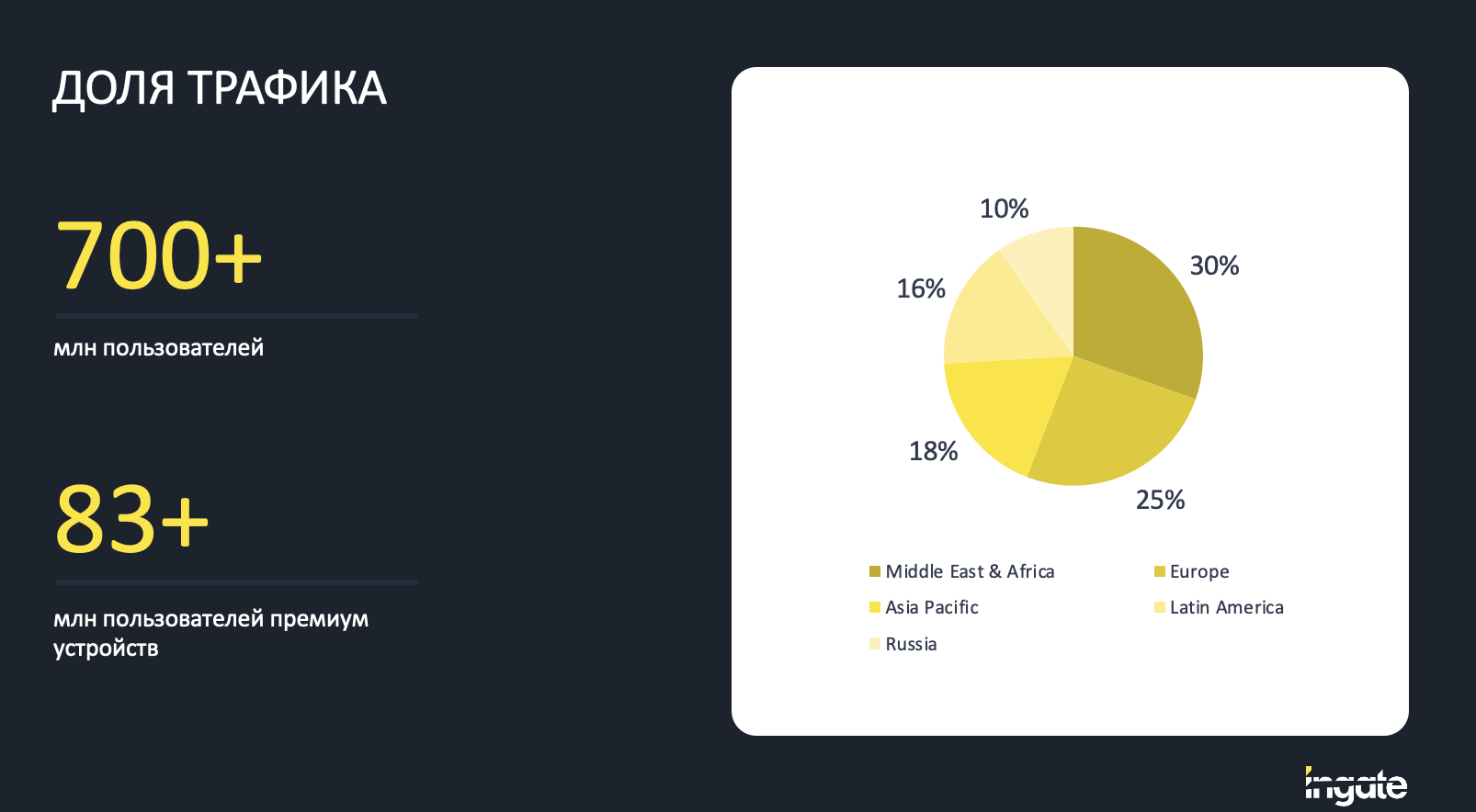Select the млн пользователей caption
The height and width of the screenshot is (812, 1476).
[158, 348]
